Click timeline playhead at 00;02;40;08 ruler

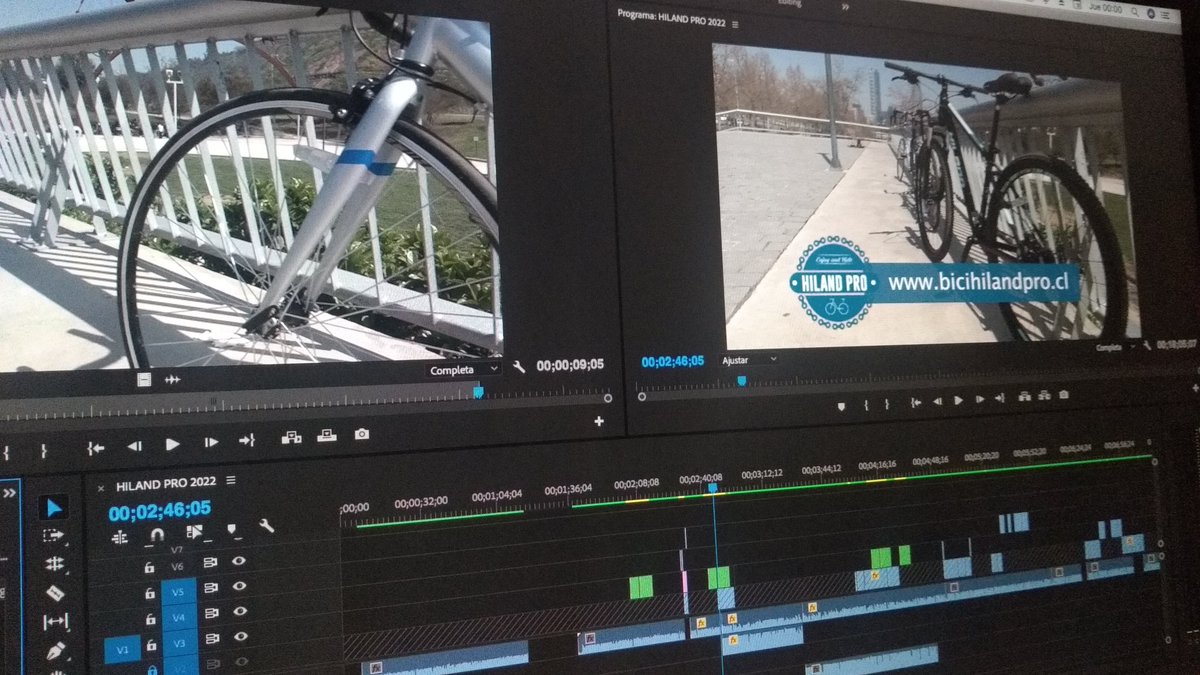tap(713, 488)
